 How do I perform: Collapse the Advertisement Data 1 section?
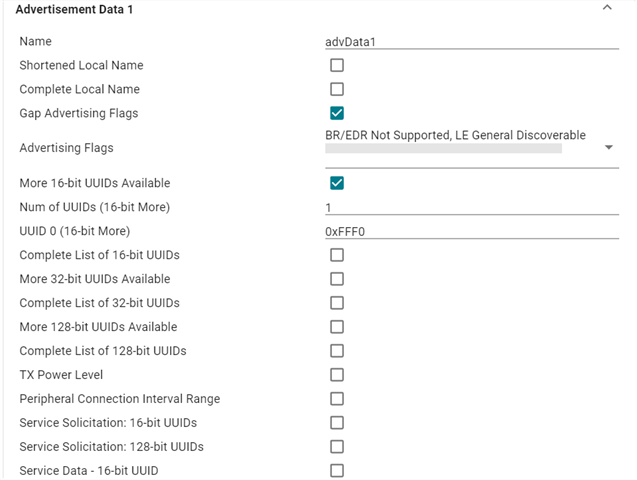tap(607, 7)
